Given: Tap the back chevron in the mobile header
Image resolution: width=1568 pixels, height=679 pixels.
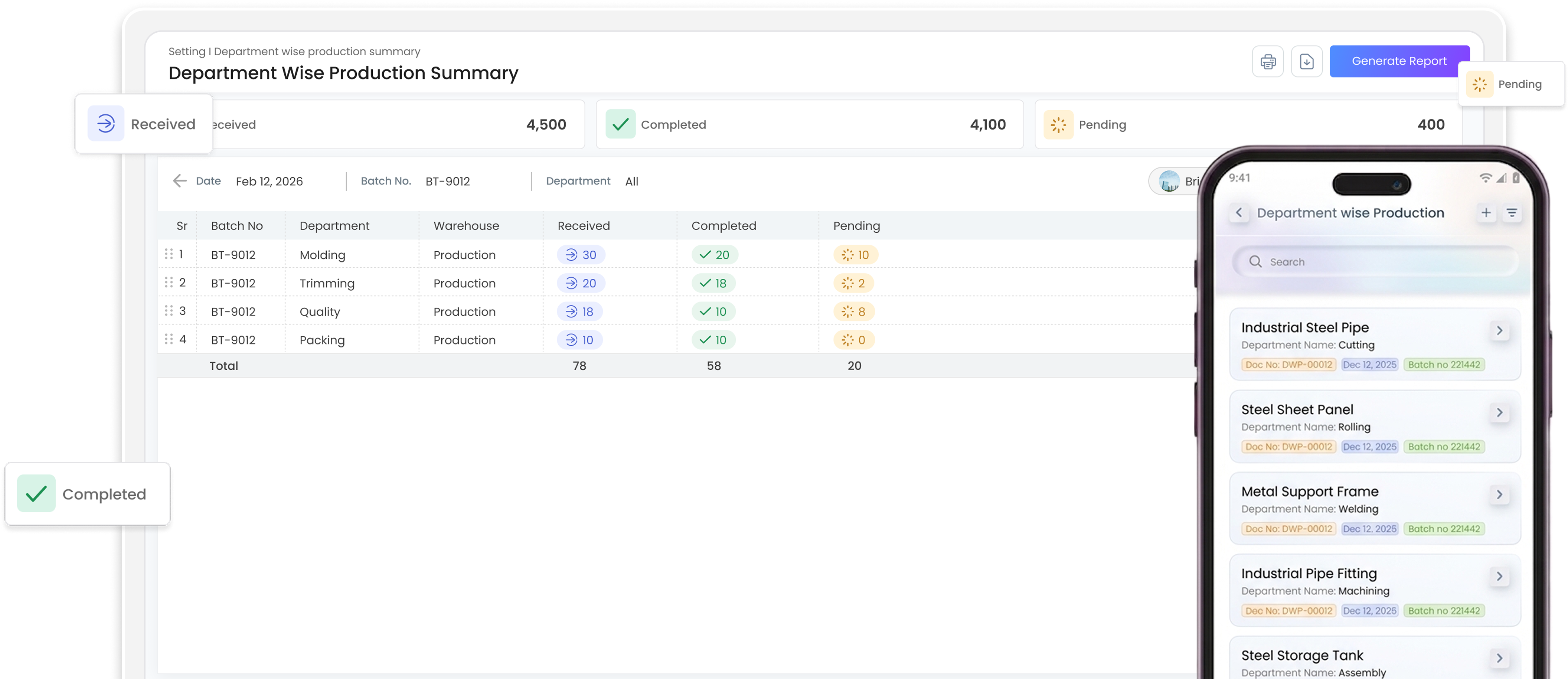Looking at the screenshot, I should tap(1239, 212).
